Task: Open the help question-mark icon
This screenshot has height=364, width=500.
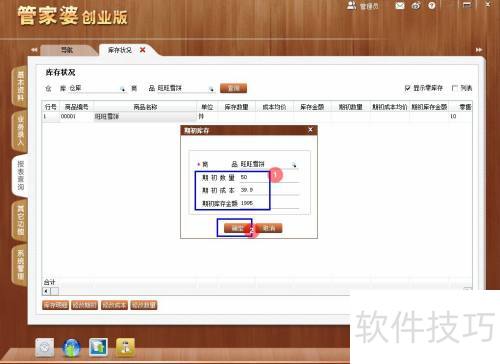Action: (x=432, y=6)
